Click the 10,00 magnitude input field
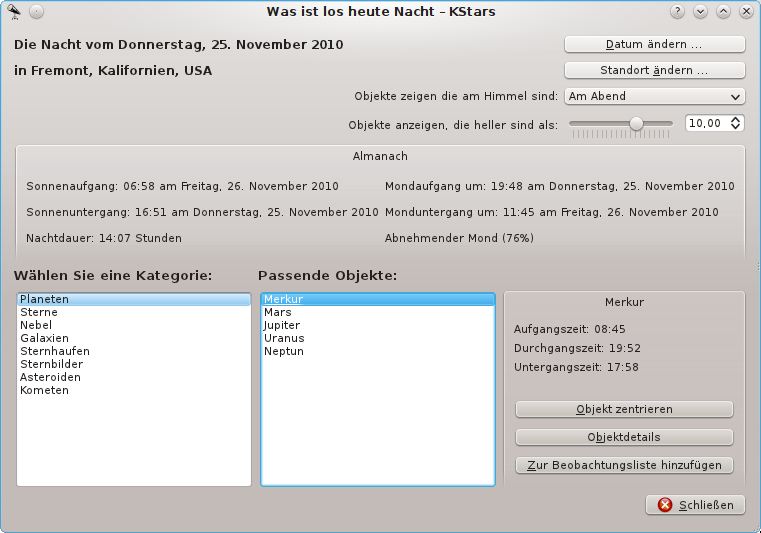The height and width of the screenshot is (533, 761). pos(707,123)
